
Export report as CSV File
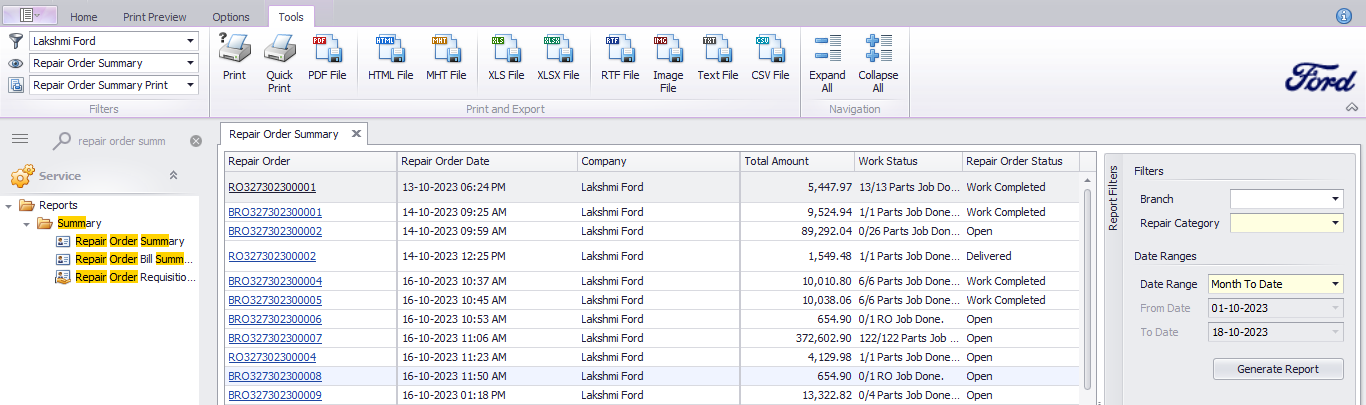coord(770,57)
